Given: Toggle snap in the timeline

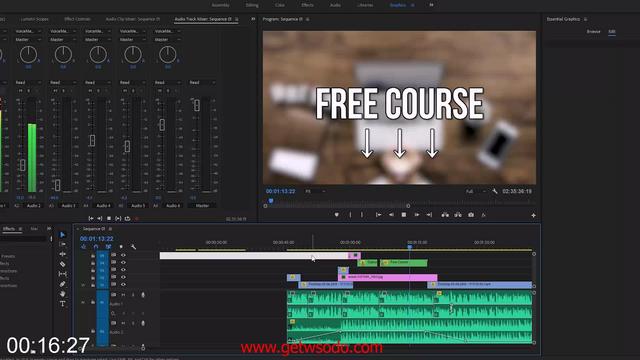Looking at the screenshot, I should 96,247.
